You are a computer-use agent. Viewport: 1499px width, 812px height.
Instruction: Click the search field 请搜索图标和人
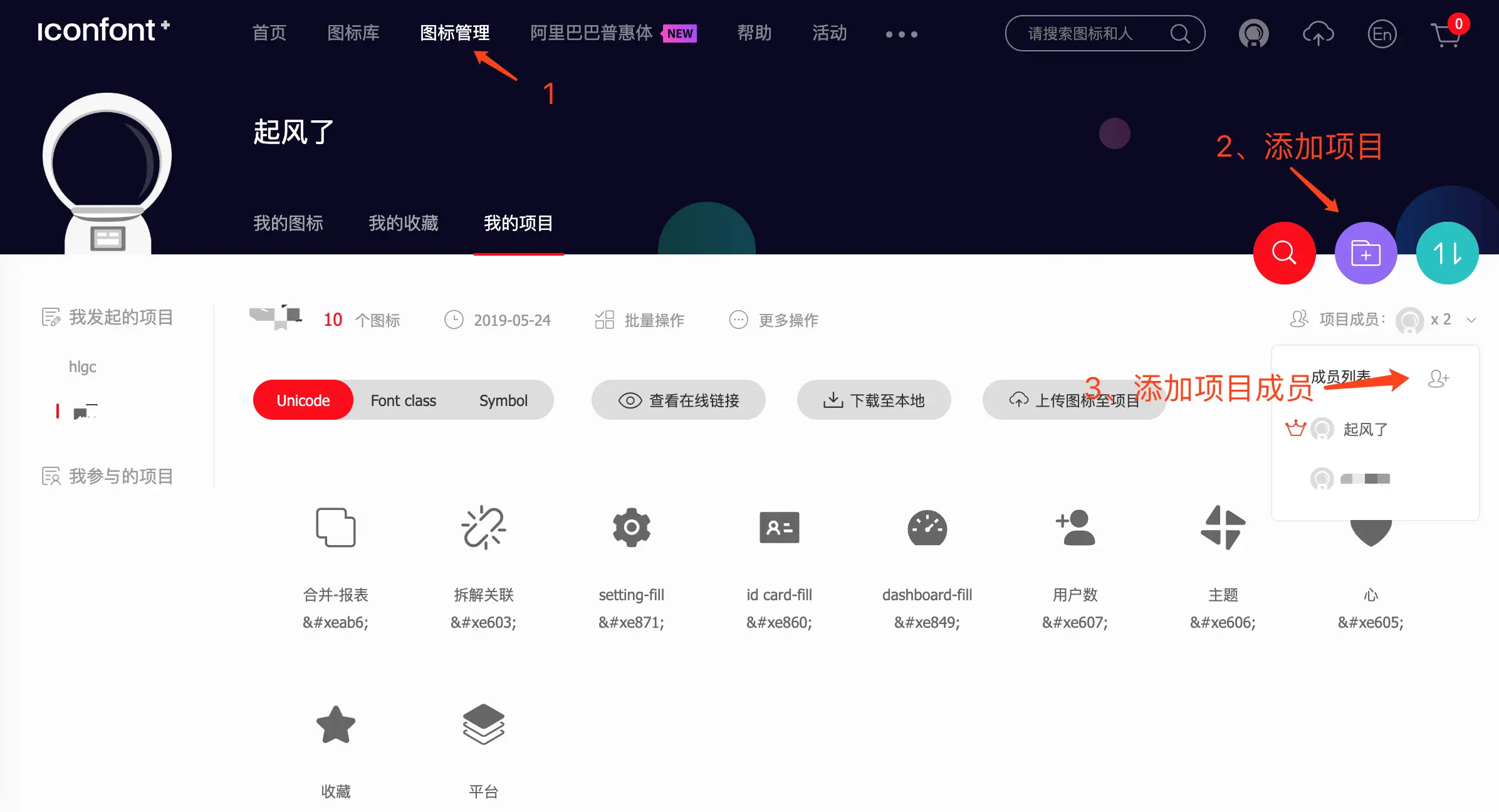1103,33
